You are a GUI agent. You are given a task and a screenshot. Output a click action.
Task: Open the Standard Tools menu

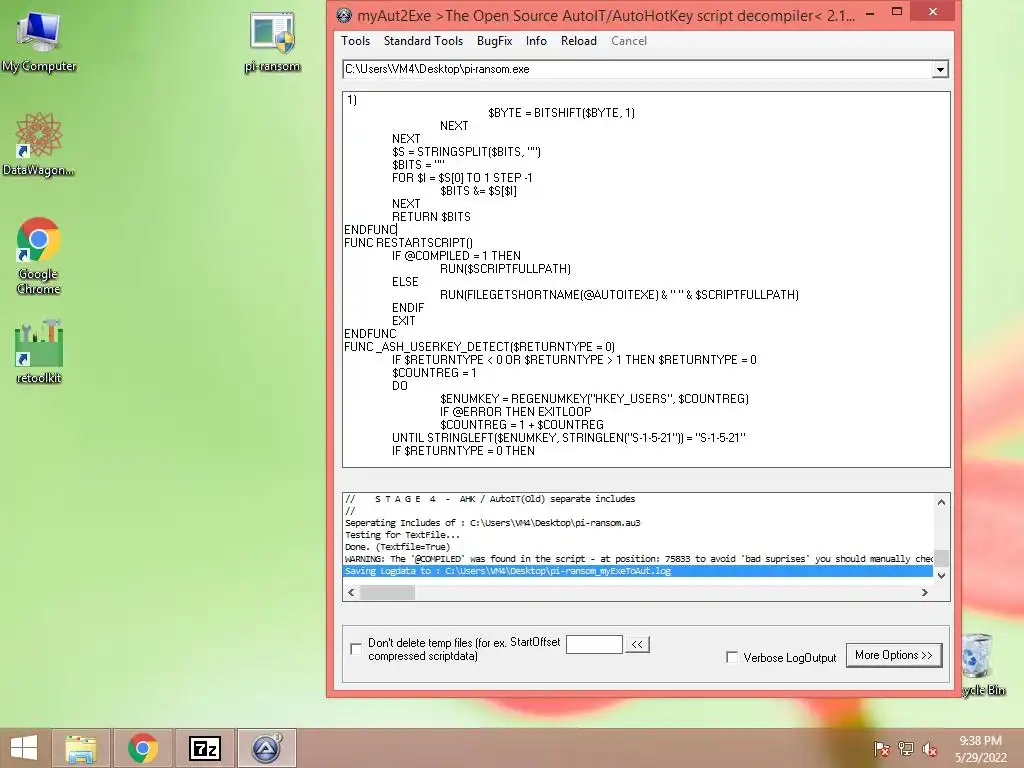tap(423, 40)
